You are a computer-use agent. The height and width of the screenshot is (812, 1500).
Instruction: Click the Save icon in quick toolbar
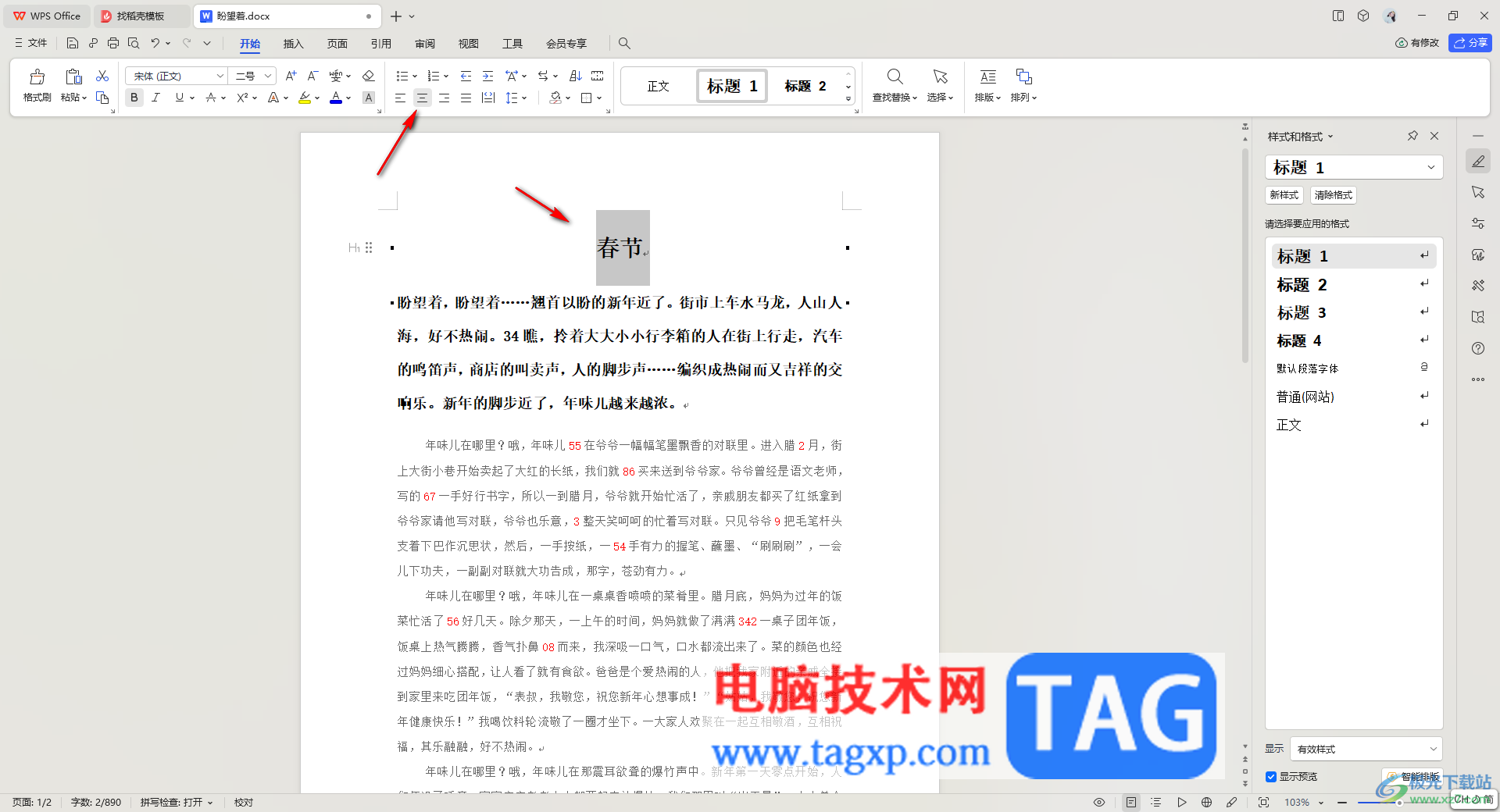pyautogui.click(x=73, y=43)
